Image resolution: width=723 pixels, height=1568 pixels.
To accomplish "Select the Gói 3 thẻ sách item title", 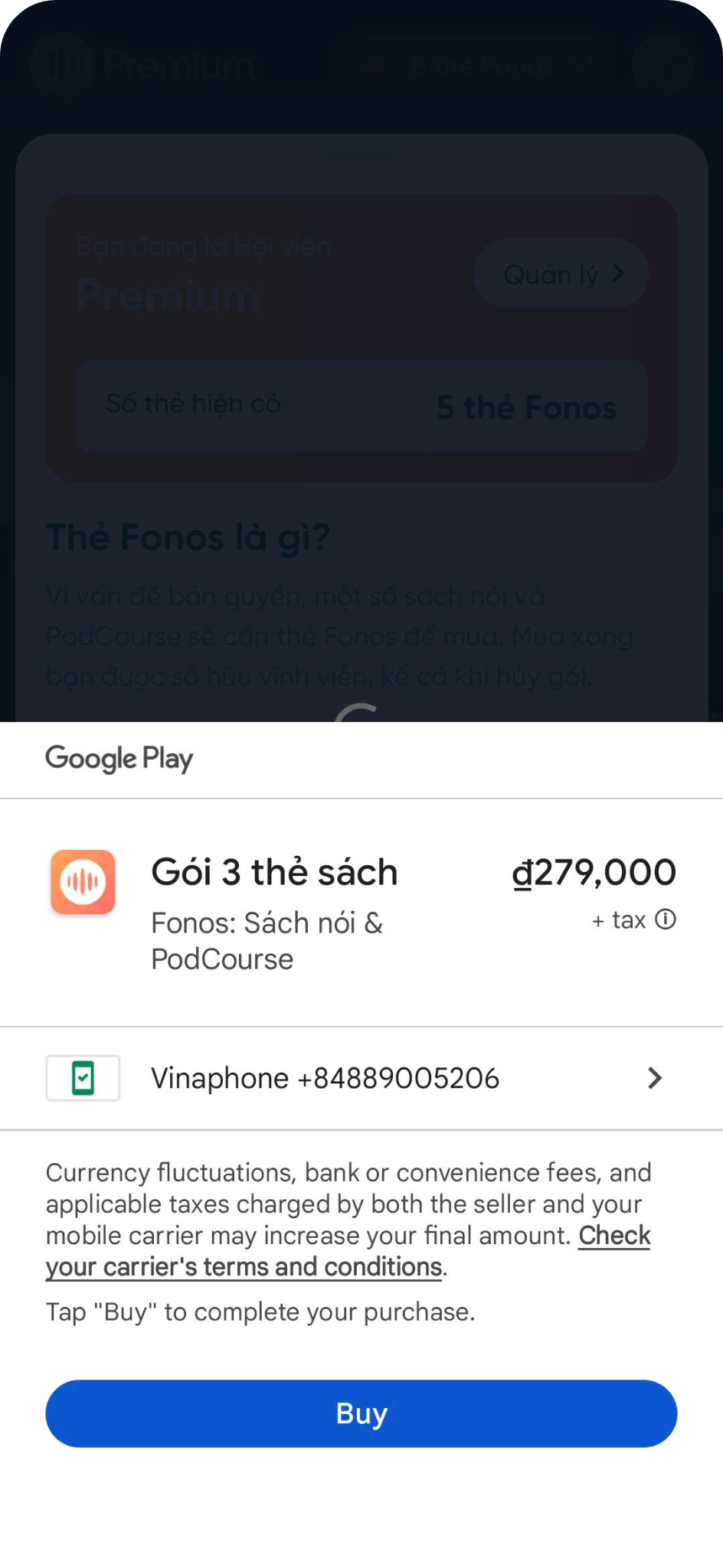I will pyautogui.click(x=275, y=872).
